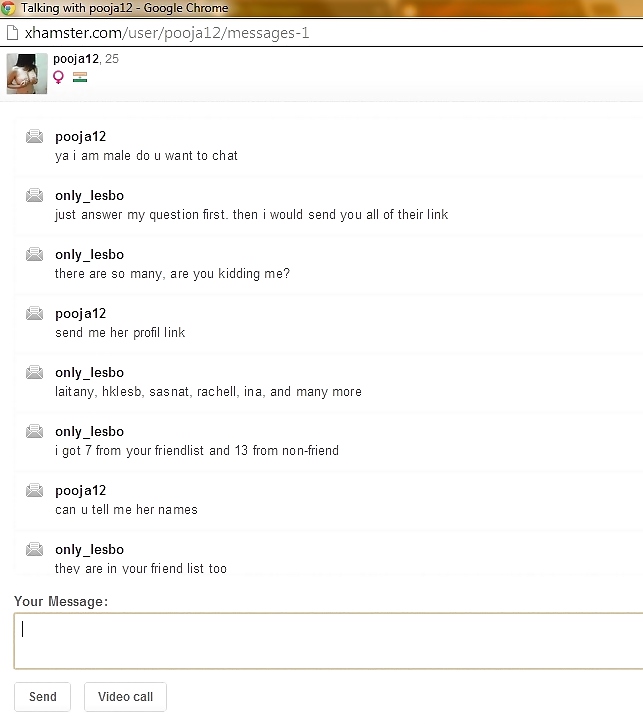
Task: Click the page icon in the address bar
Action: pyautogui.click(x=12, y=32)
